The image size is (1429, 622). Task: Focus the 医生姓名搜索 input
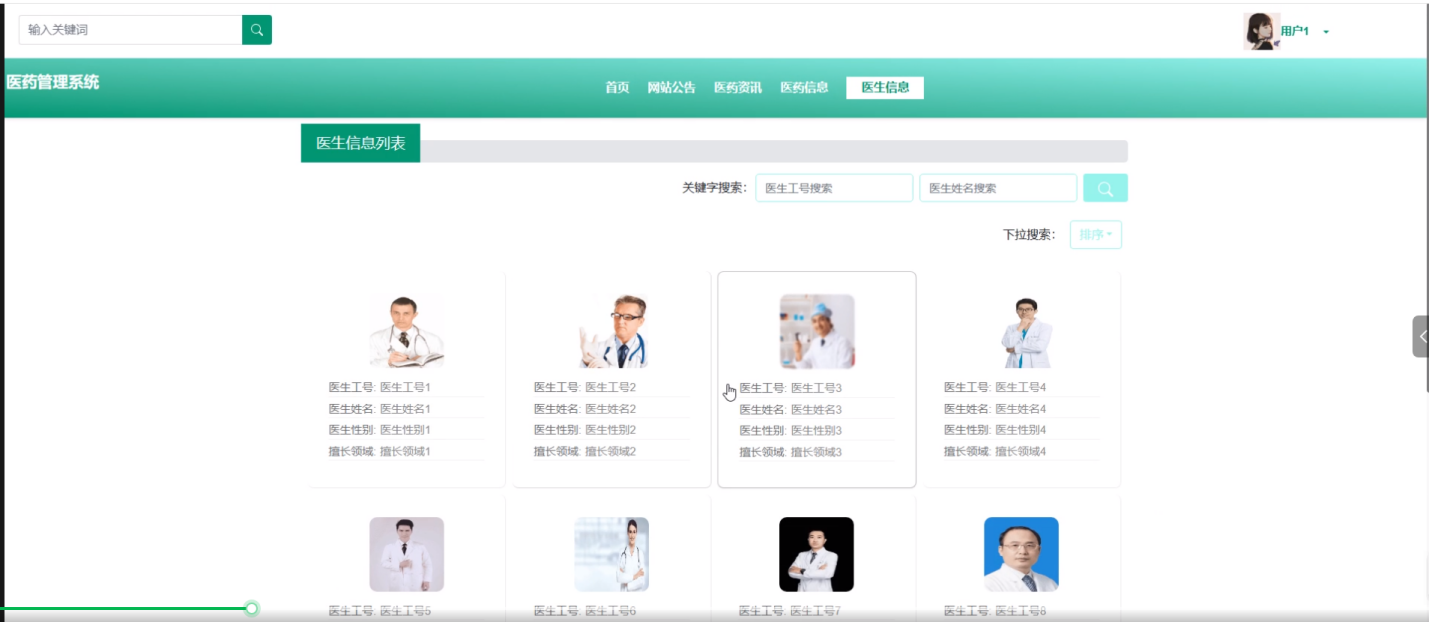click(x=998, y=188)
